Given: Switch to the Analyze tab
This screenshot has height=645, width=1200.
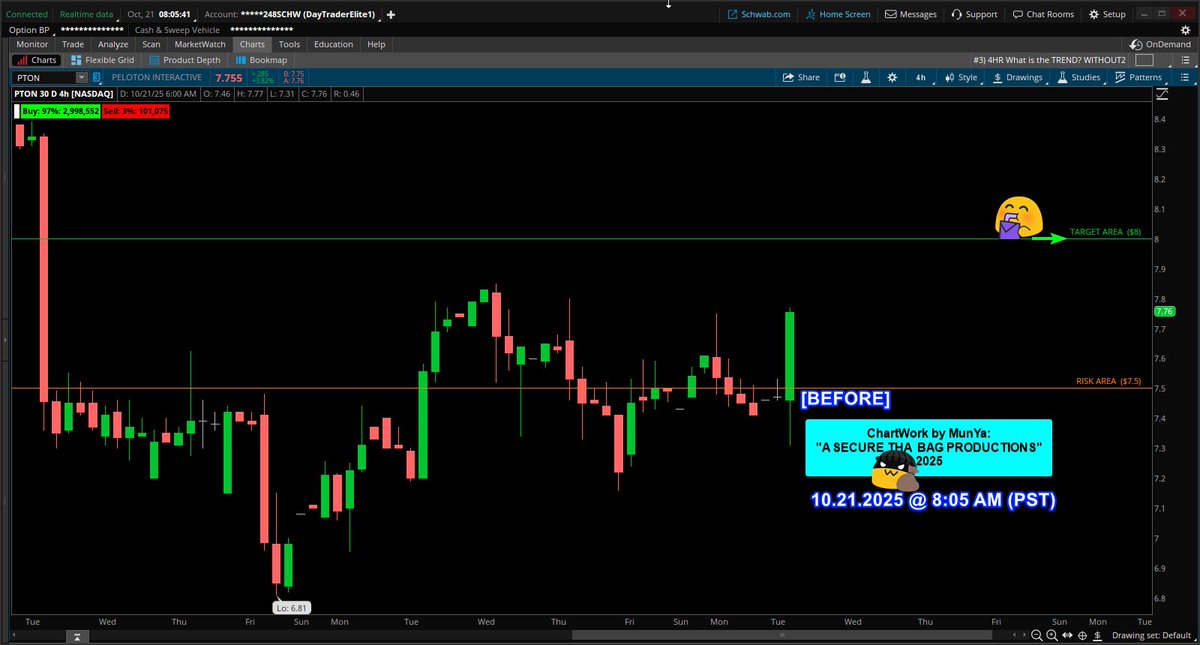Looking at the screenshot, I should pos(113,44).
